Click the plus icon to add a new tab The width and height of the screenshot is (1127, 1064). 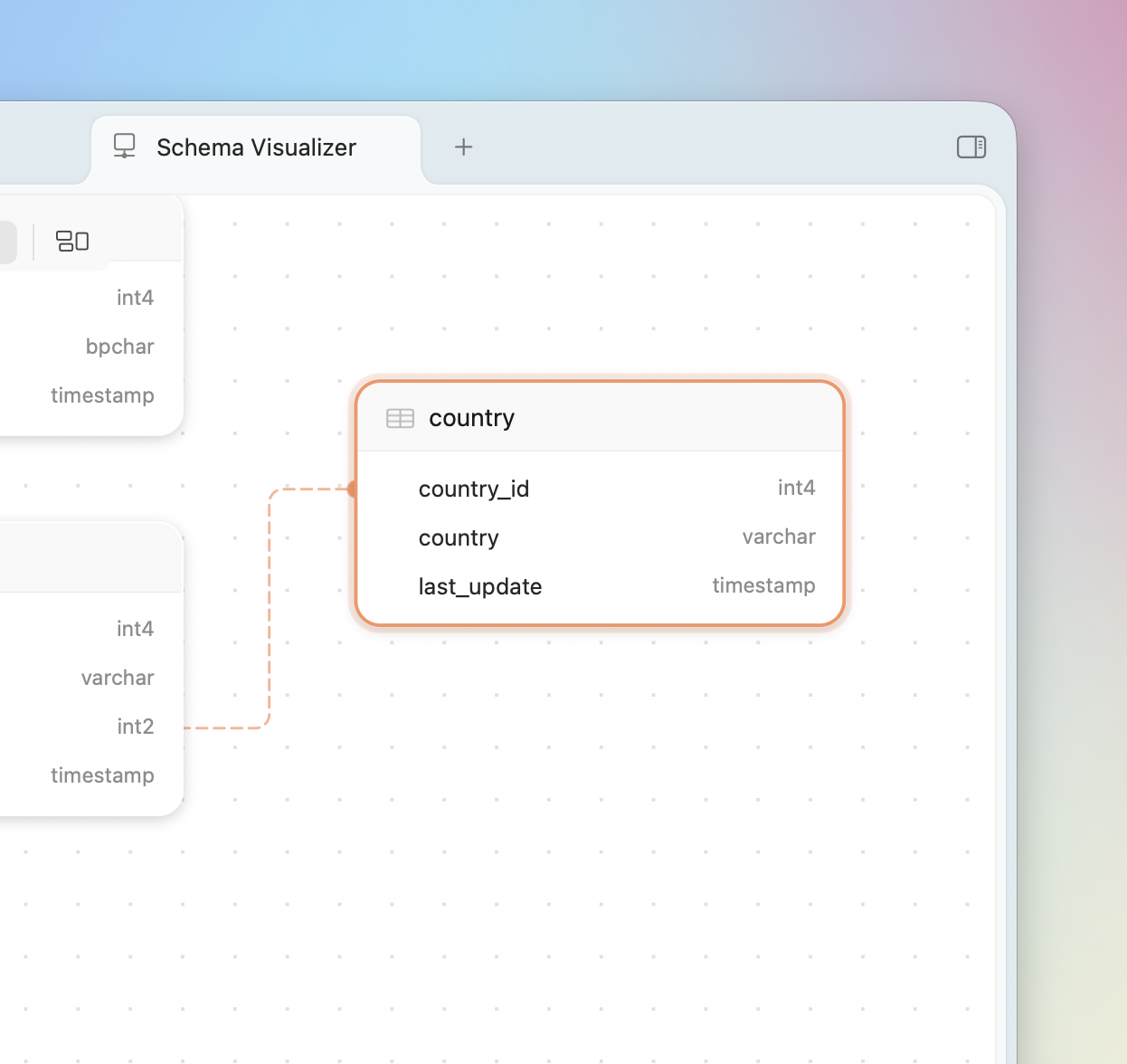click(x=463, y=147)
